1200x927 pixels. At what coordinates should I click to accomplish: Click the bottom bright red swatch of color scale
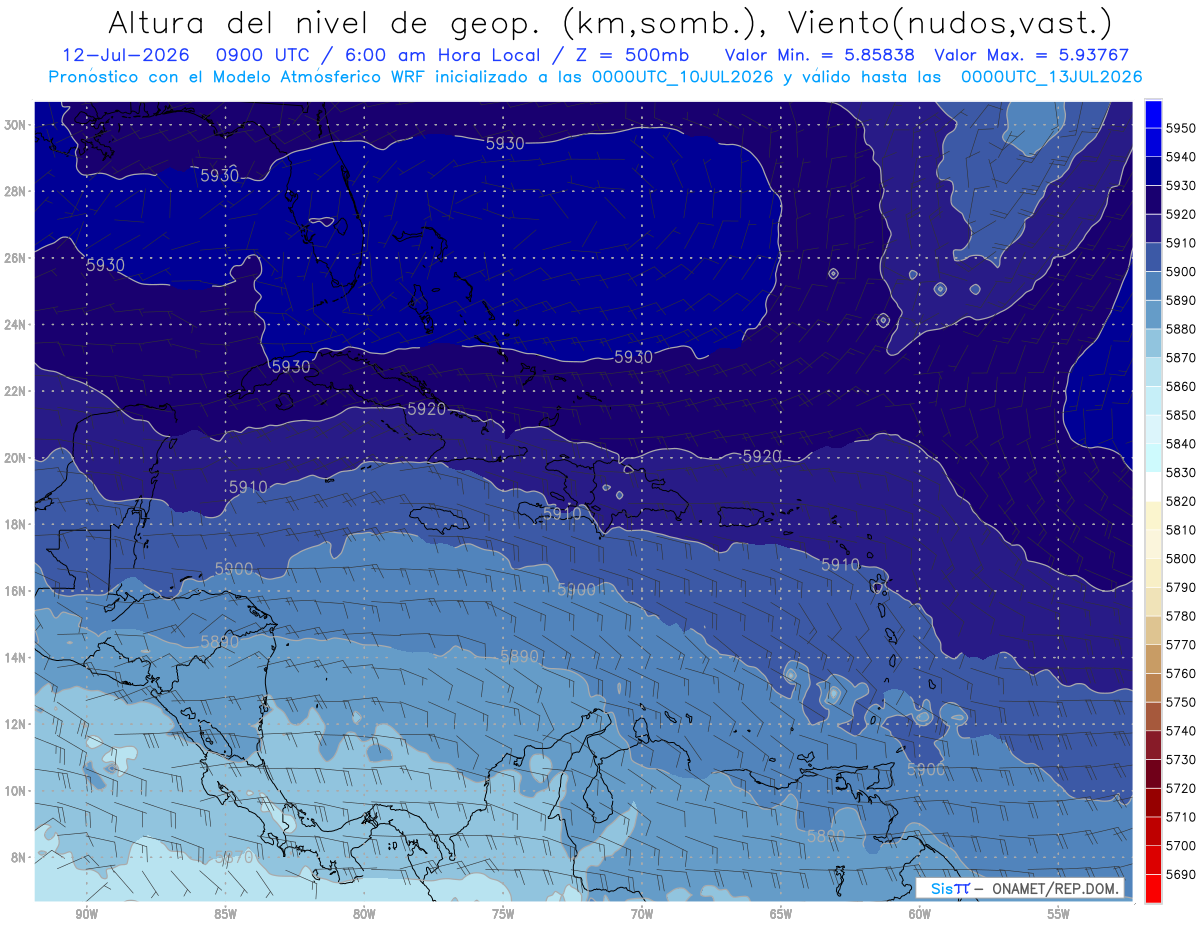click(x=1153, y=888)
